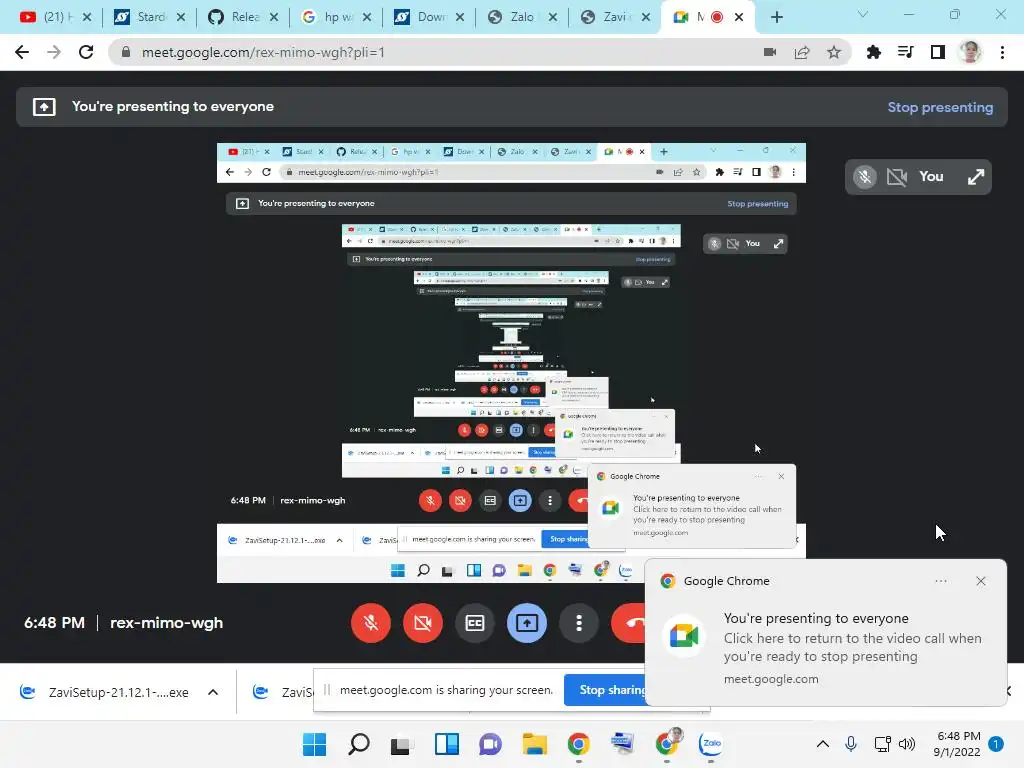Turn on the camera in Meet
Screen dimensions: 1024x768
[x=423, y=623]
